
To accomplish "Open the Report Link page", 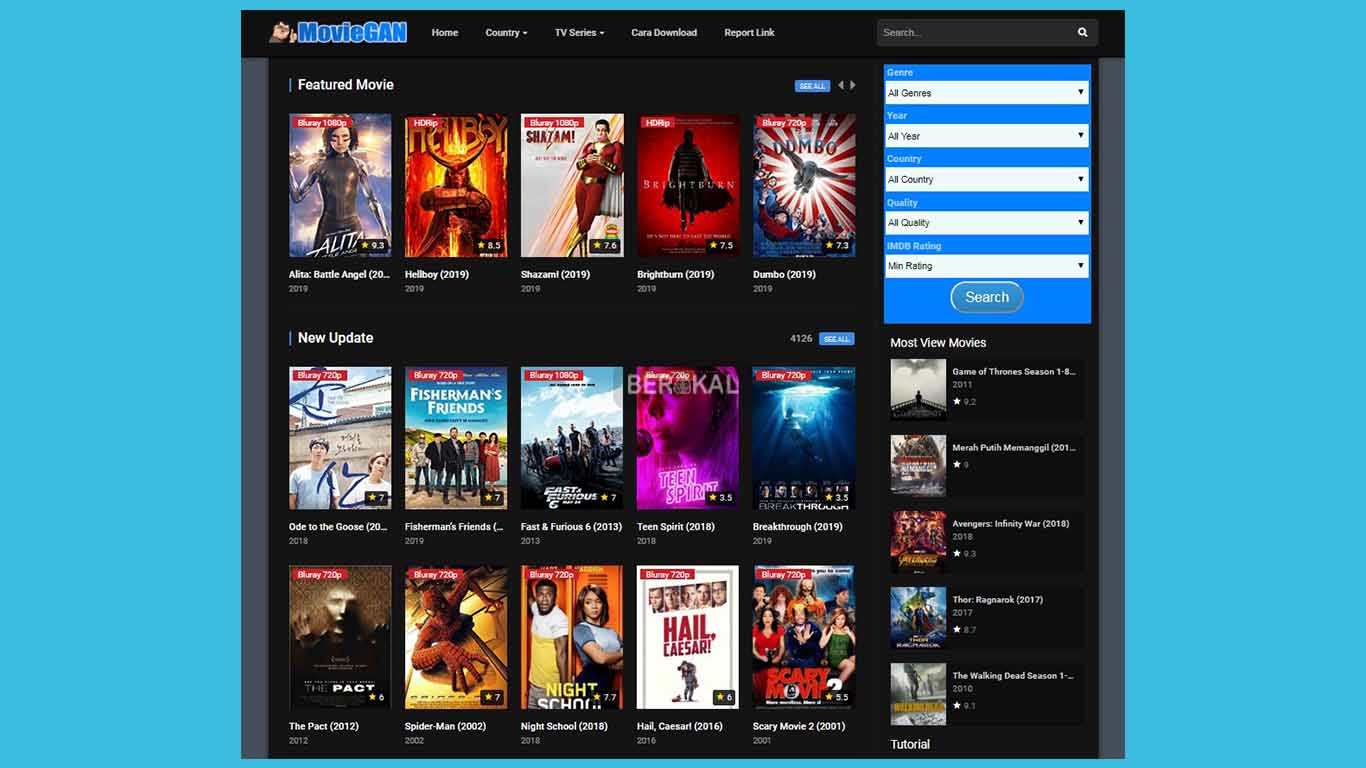I will [x=749, y=32].
